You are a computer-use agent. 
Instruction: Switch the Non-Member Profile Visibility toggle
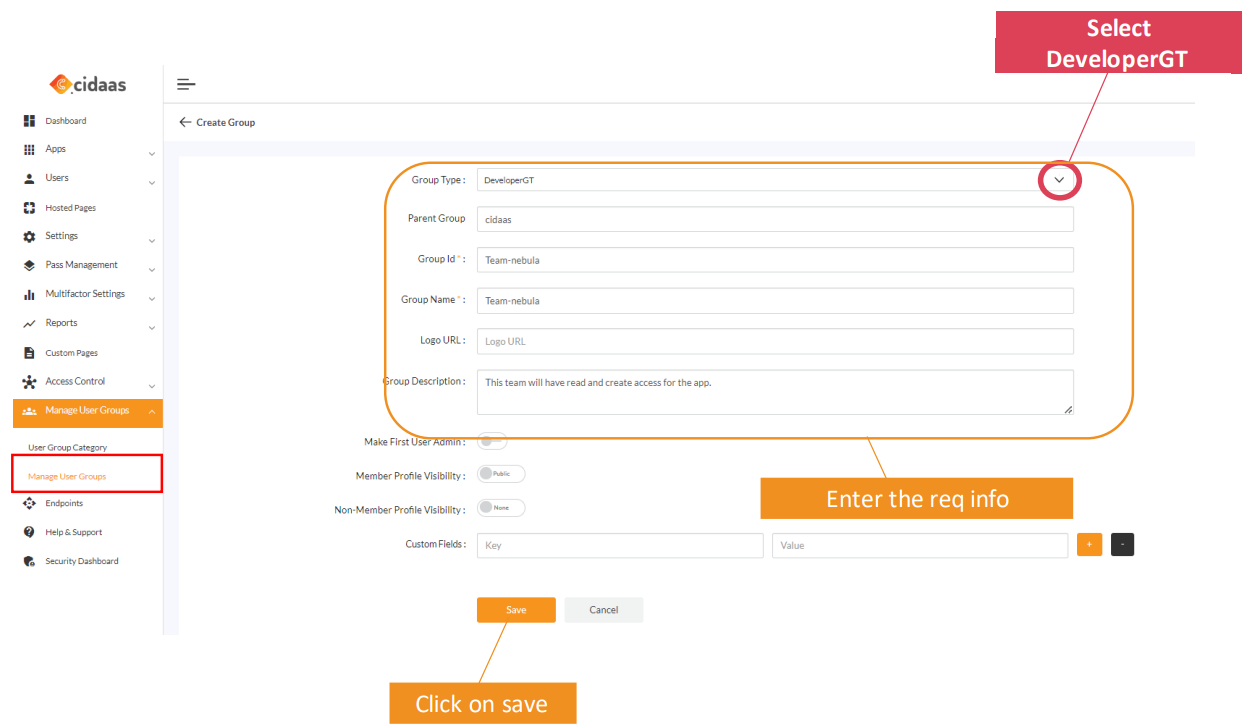point(500,507)
